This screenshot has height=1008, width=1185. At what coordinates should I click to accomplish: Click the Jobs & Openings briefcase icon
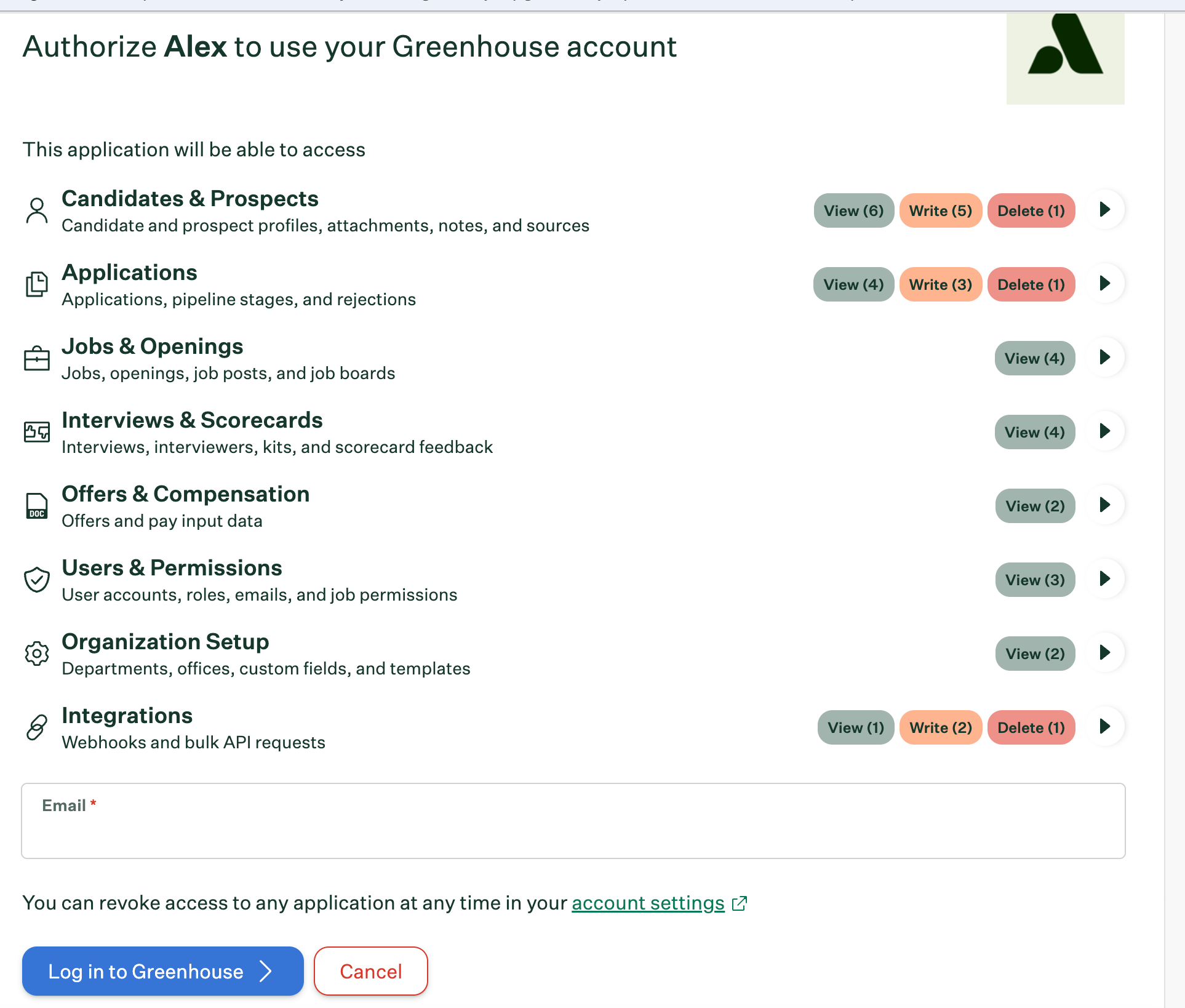click(x=37, y=358)
